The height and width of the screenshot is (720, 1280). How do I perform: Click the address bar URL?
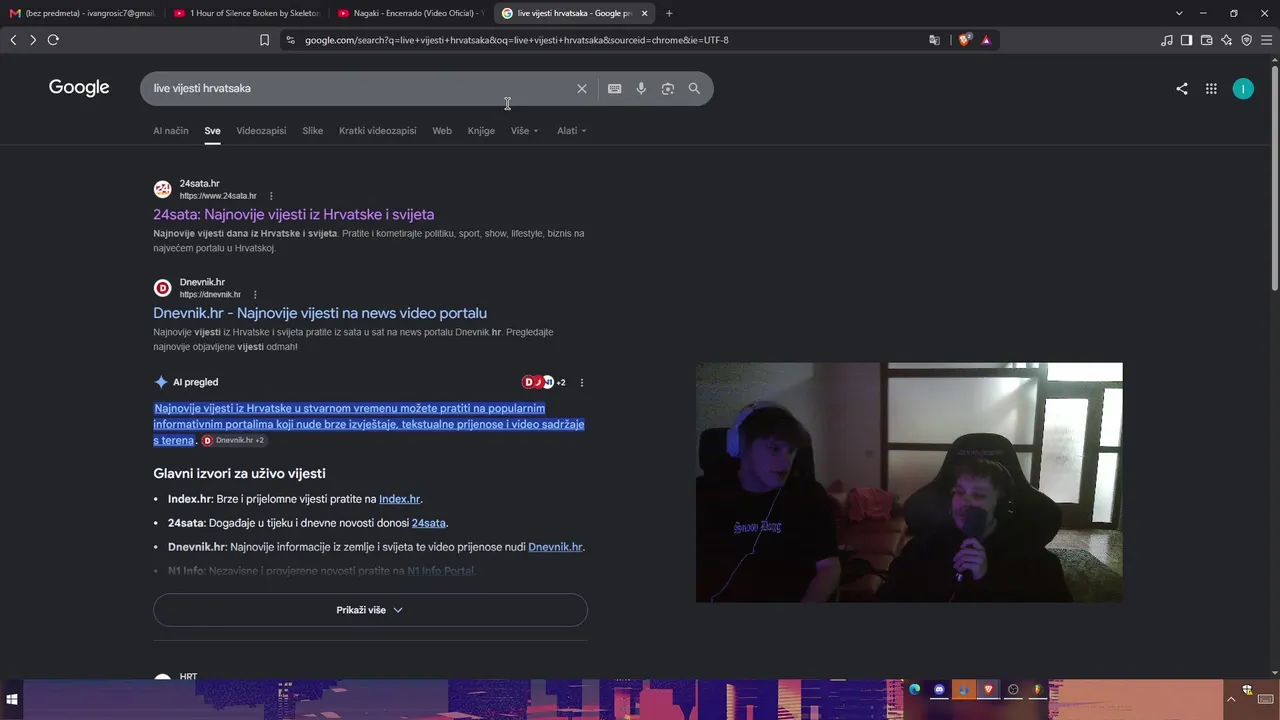[517, 40]
